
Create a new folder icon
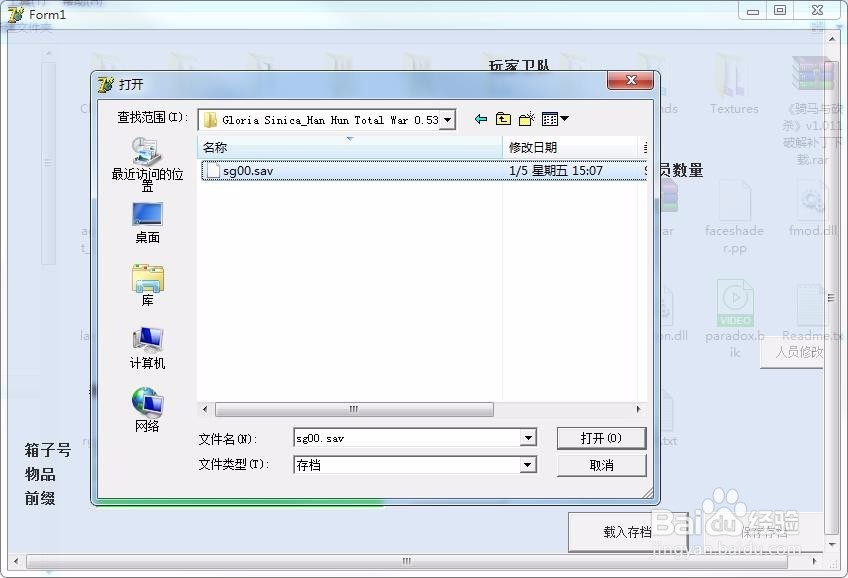[x=526, y=119]
